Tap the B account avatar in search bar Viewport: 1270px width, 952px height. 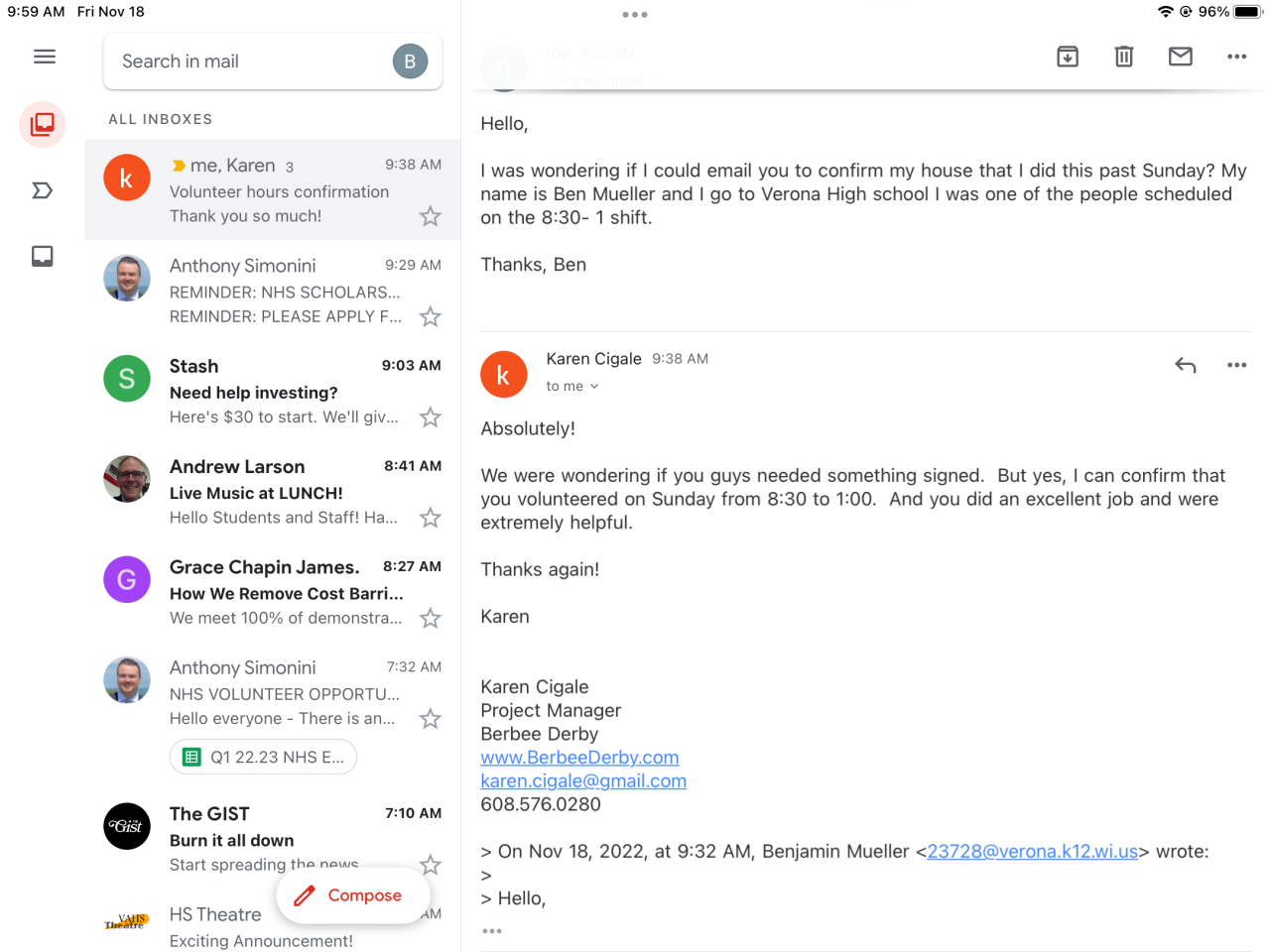pos(410,61)
